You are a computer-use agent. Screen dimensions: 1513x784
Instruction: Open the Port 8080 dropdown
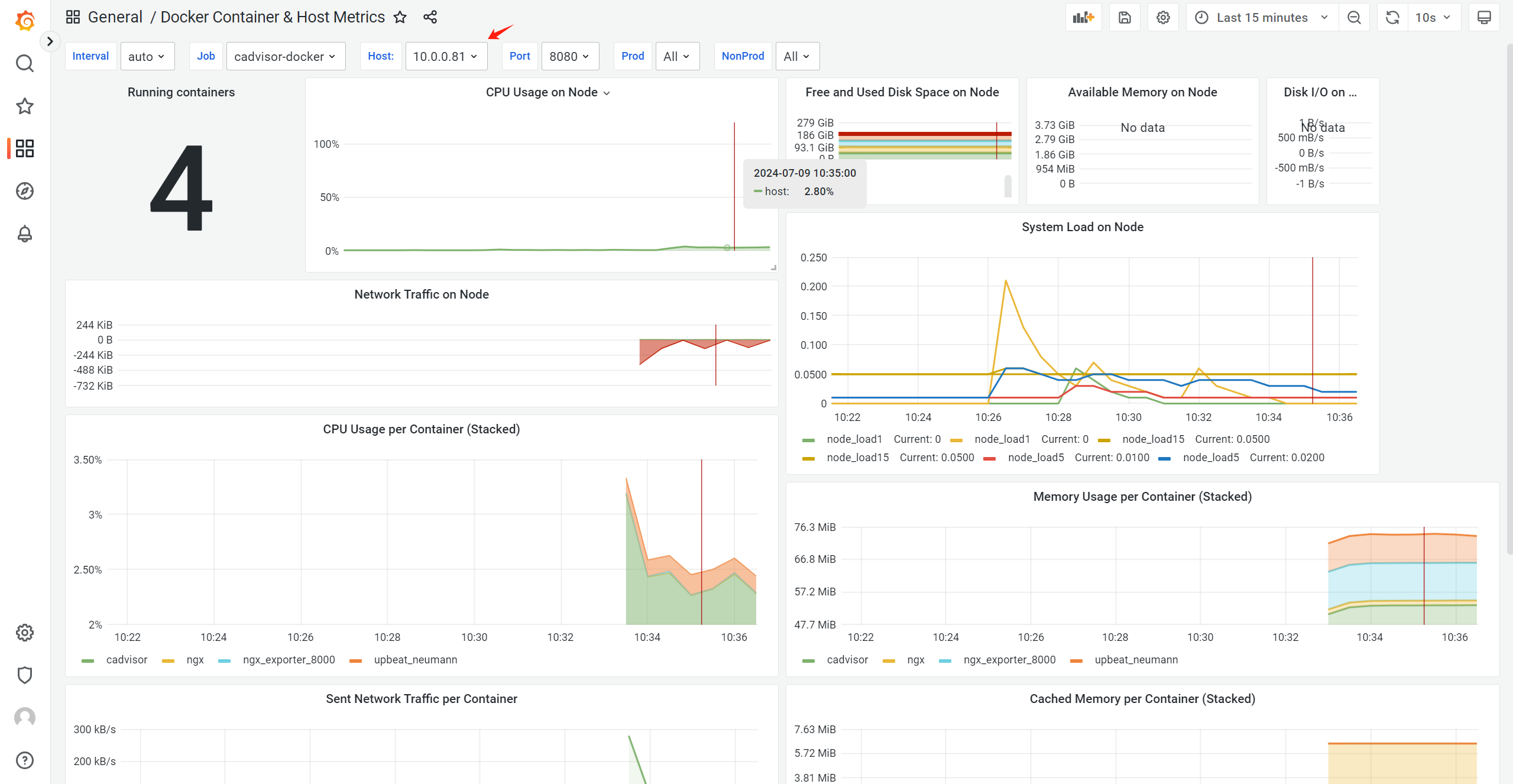click(570, 56)
